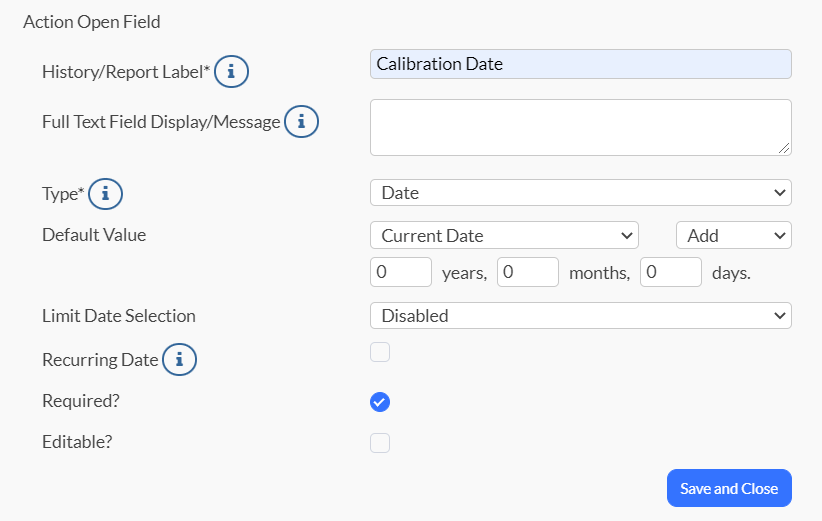Focus the months number field

[527, 272]
